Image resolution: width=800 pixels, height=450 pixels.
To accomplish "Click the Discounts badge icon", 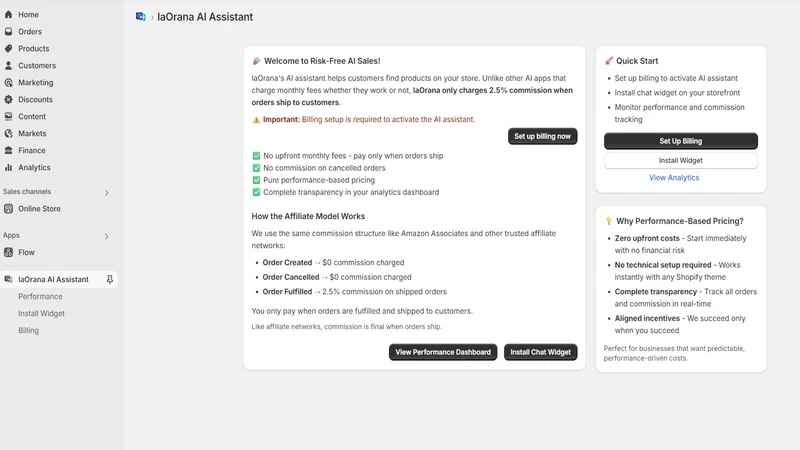I will [8, 99].
